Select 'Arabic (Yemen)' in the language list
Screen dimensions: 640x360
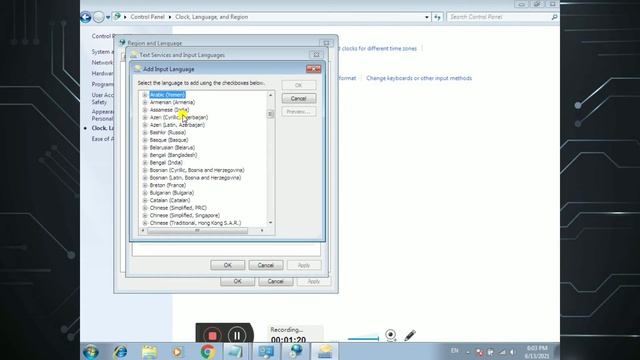[167, 95]
